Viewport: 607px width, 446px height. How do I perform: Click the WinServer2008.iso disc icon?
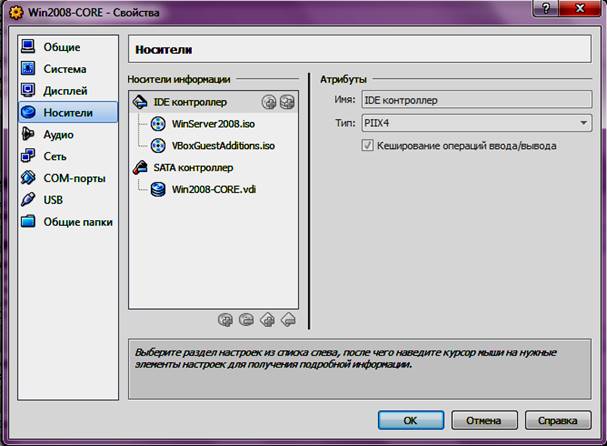158,124
